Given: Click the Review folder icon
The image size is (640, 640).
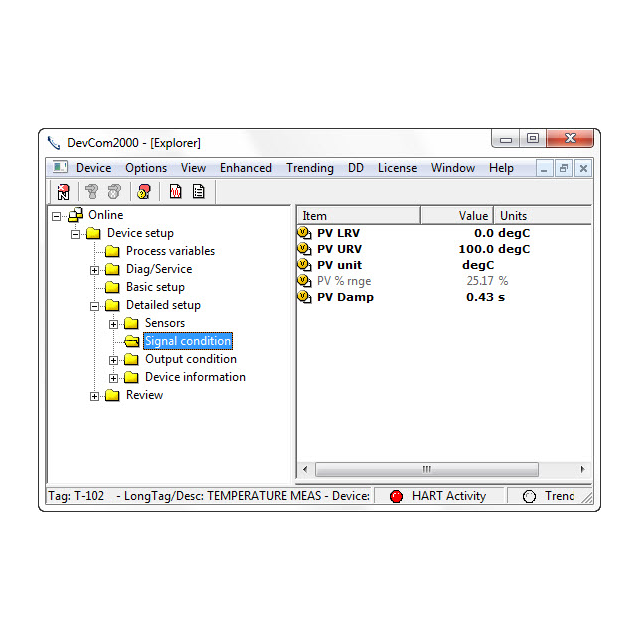Looking at the screenshot, I should click(x=112, y=395).
